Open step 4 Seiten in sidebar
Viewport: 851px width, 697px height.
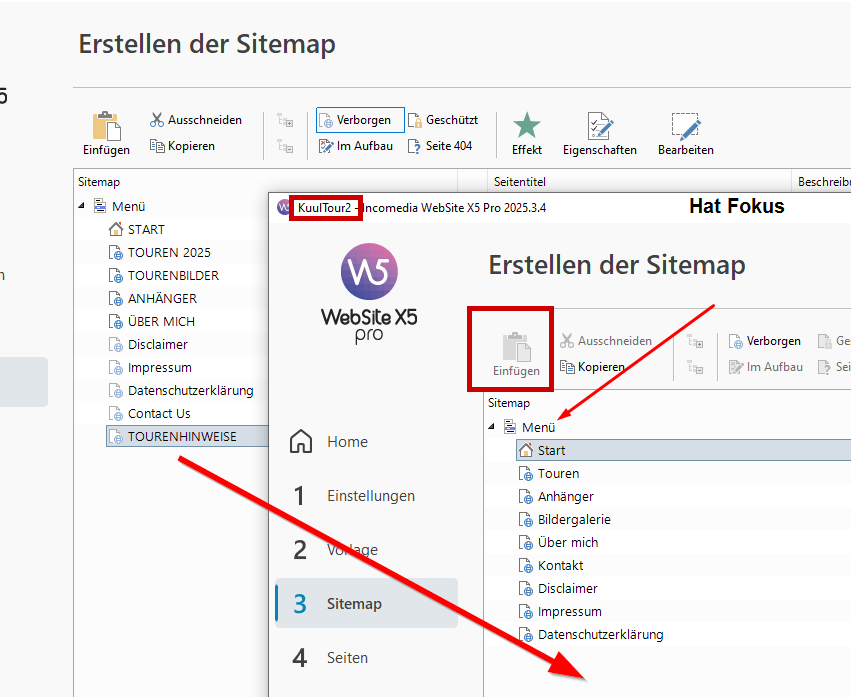pyautogui.click(x=346, y=658)
